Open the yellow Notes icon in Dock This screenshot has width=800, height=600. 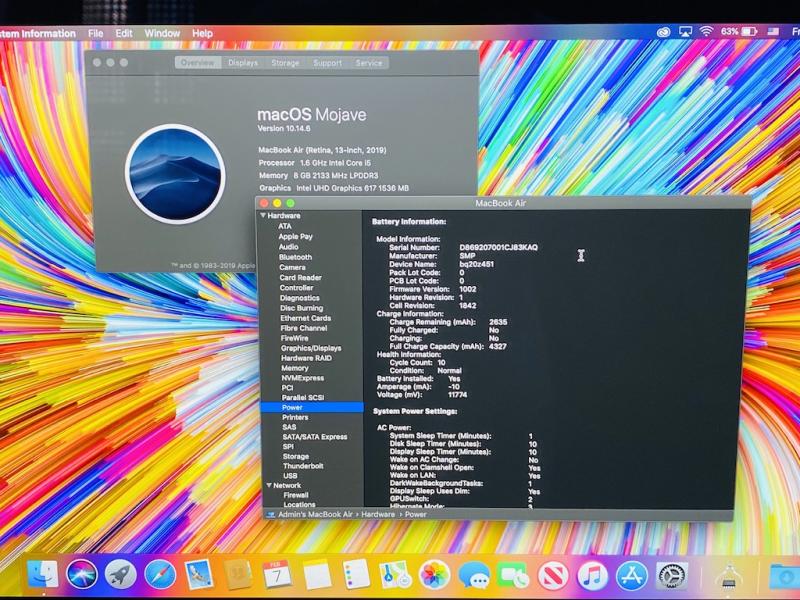pos(317,574)
